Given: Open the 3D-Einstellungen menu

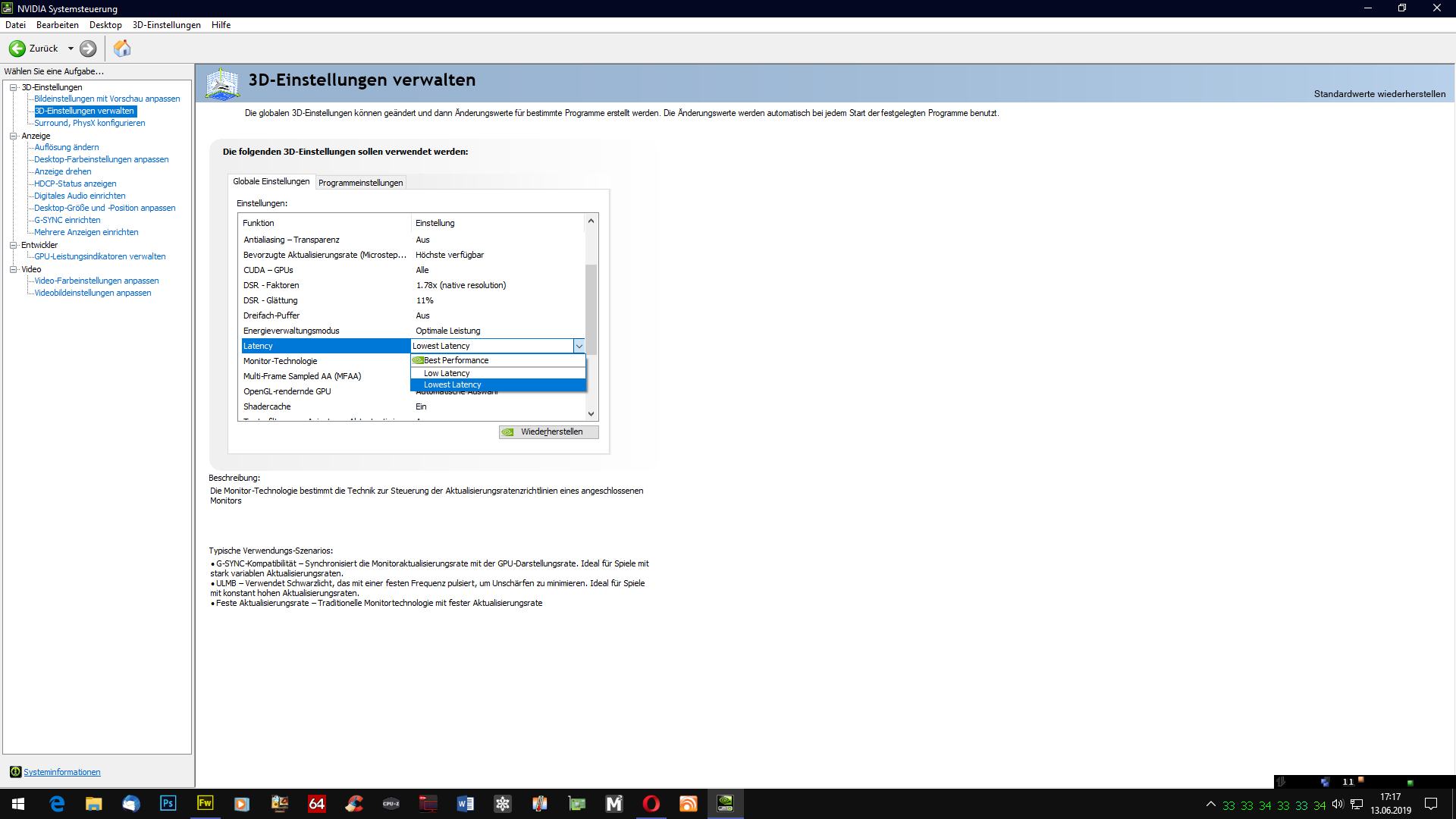Looking at the screenshot, I should tap(166, 25).
